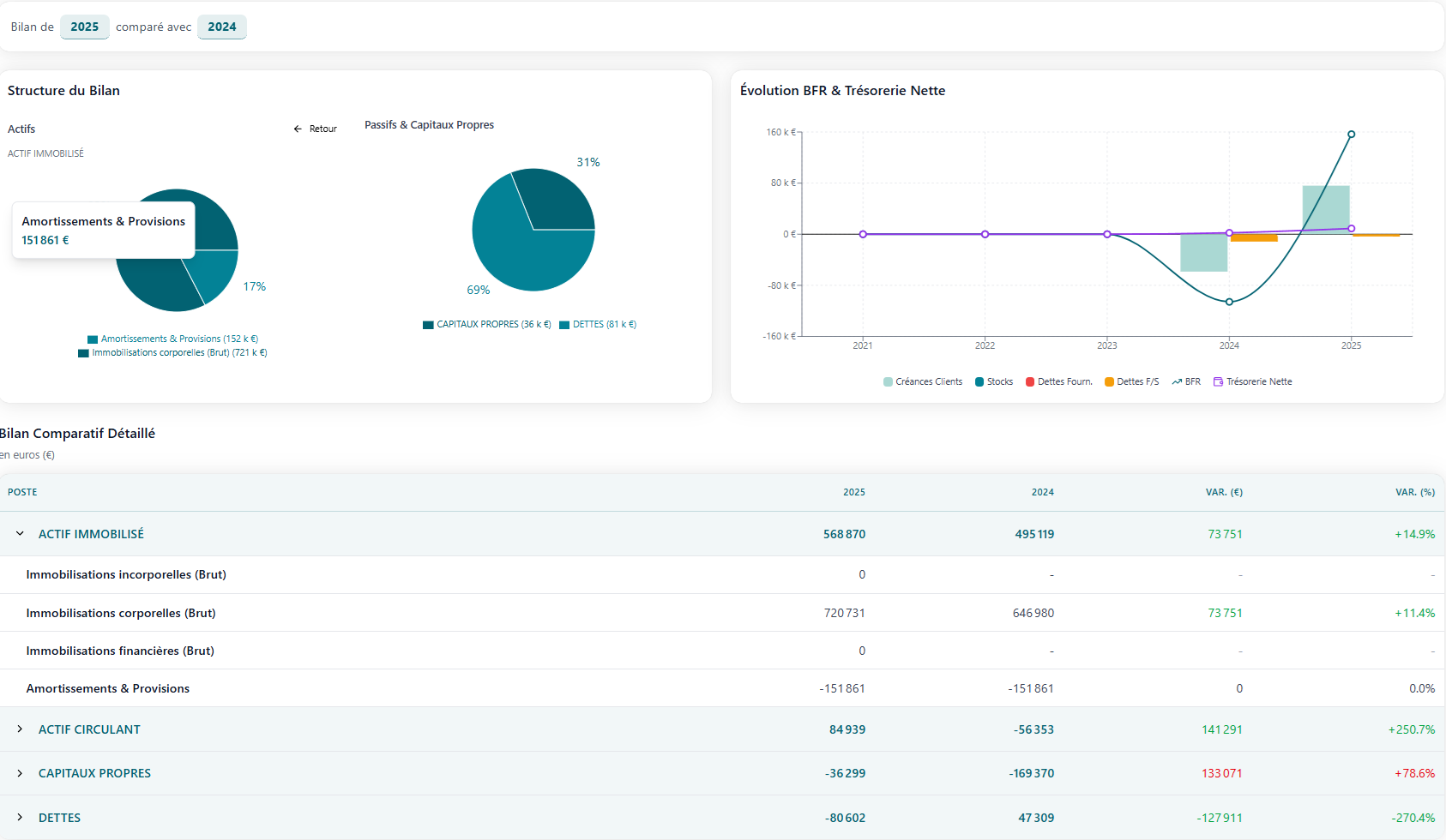This screenshot has width=1446, height=840.
Task: Toggle Créances Clients legend marker
Action: [x=888, y=382]
